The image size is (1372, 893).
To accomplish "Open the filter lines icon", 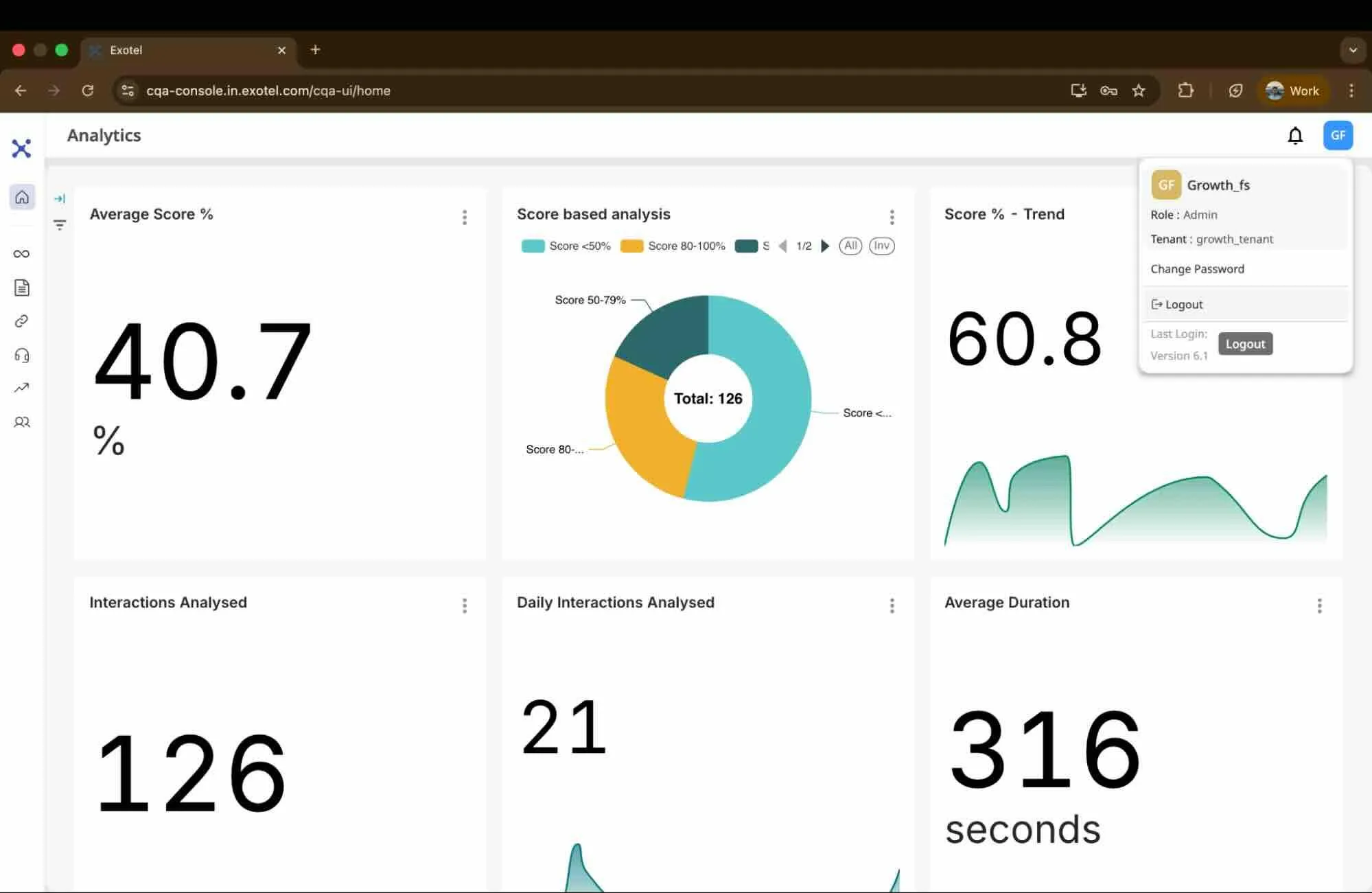I will click(x=60, y=224).
